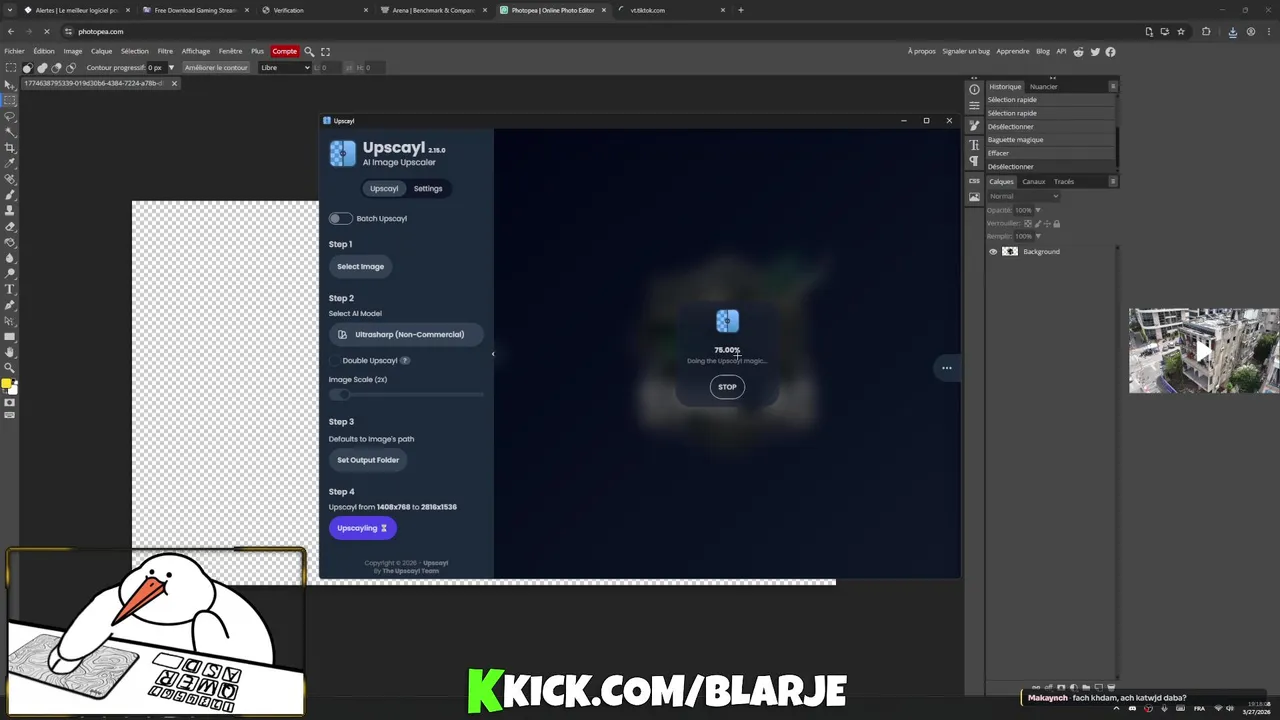This screenshot has height=720, width=1280.
Task: Open Photopea Reddit link icon
Action: pos(1078,51)
